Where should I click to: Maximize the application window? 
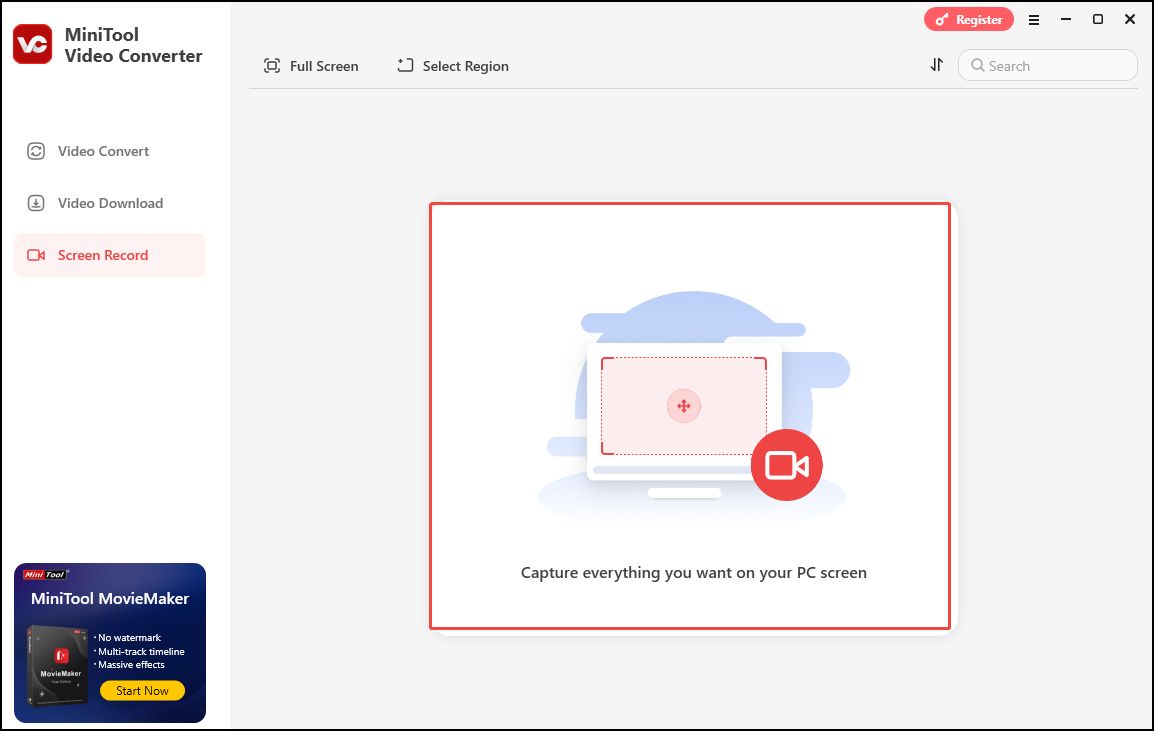pyautogui.click(x=1097, y=19)
